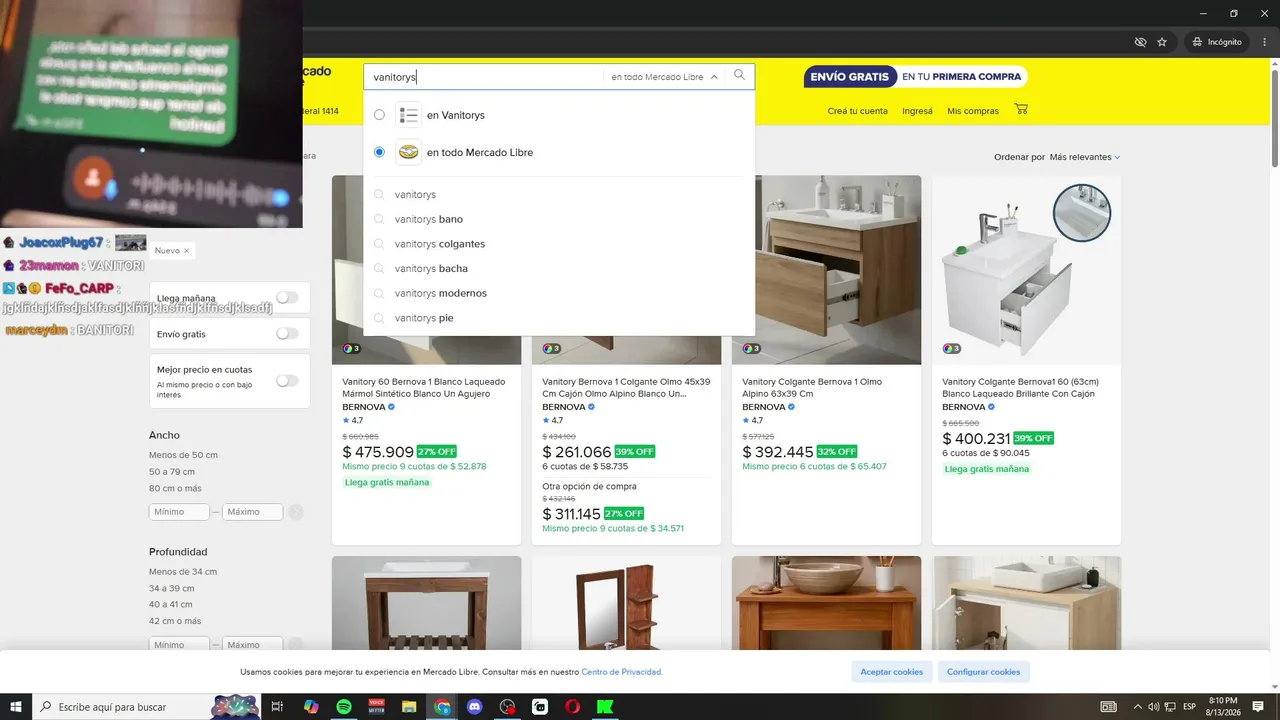Filter width by "80 cm o más"
The height and width of the screenshot is (720, 1280).
[x=175, y=488]
